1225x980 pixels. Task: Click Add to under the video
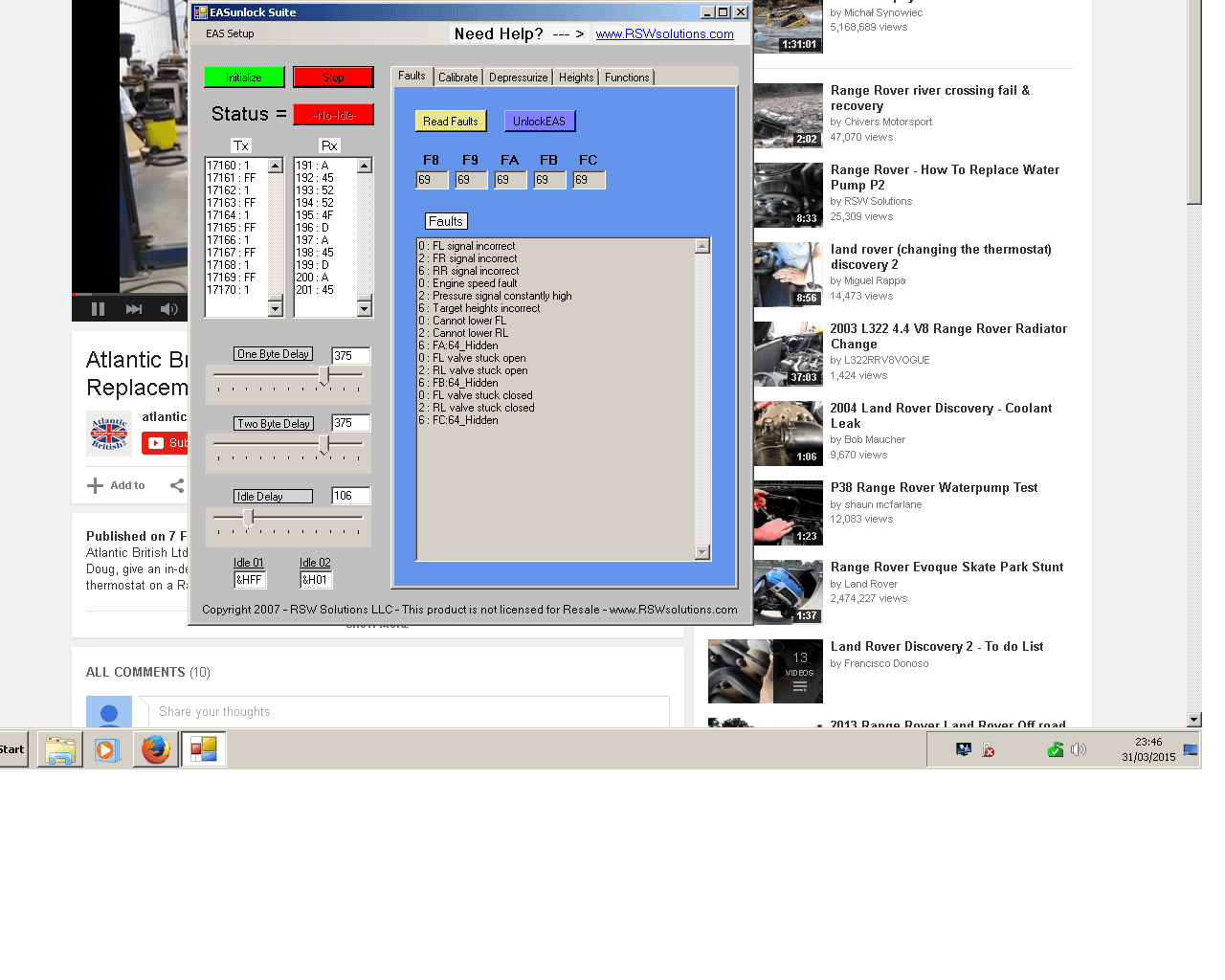(x=117, y=485)
